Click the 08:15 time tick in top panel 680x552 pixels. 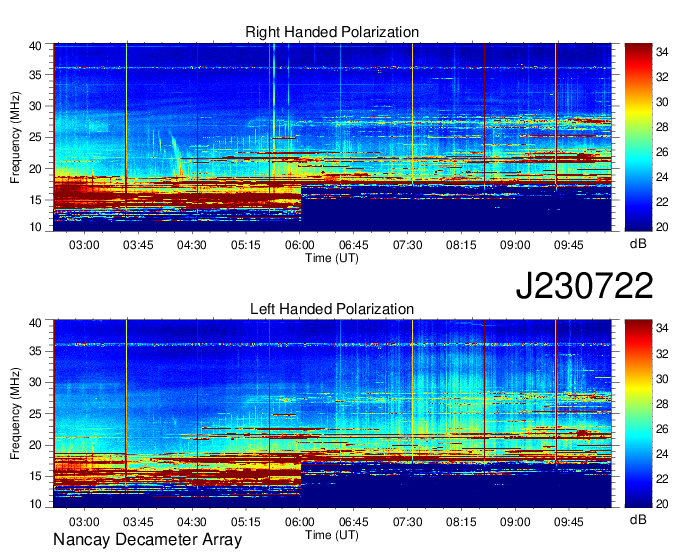coord(461,245)
